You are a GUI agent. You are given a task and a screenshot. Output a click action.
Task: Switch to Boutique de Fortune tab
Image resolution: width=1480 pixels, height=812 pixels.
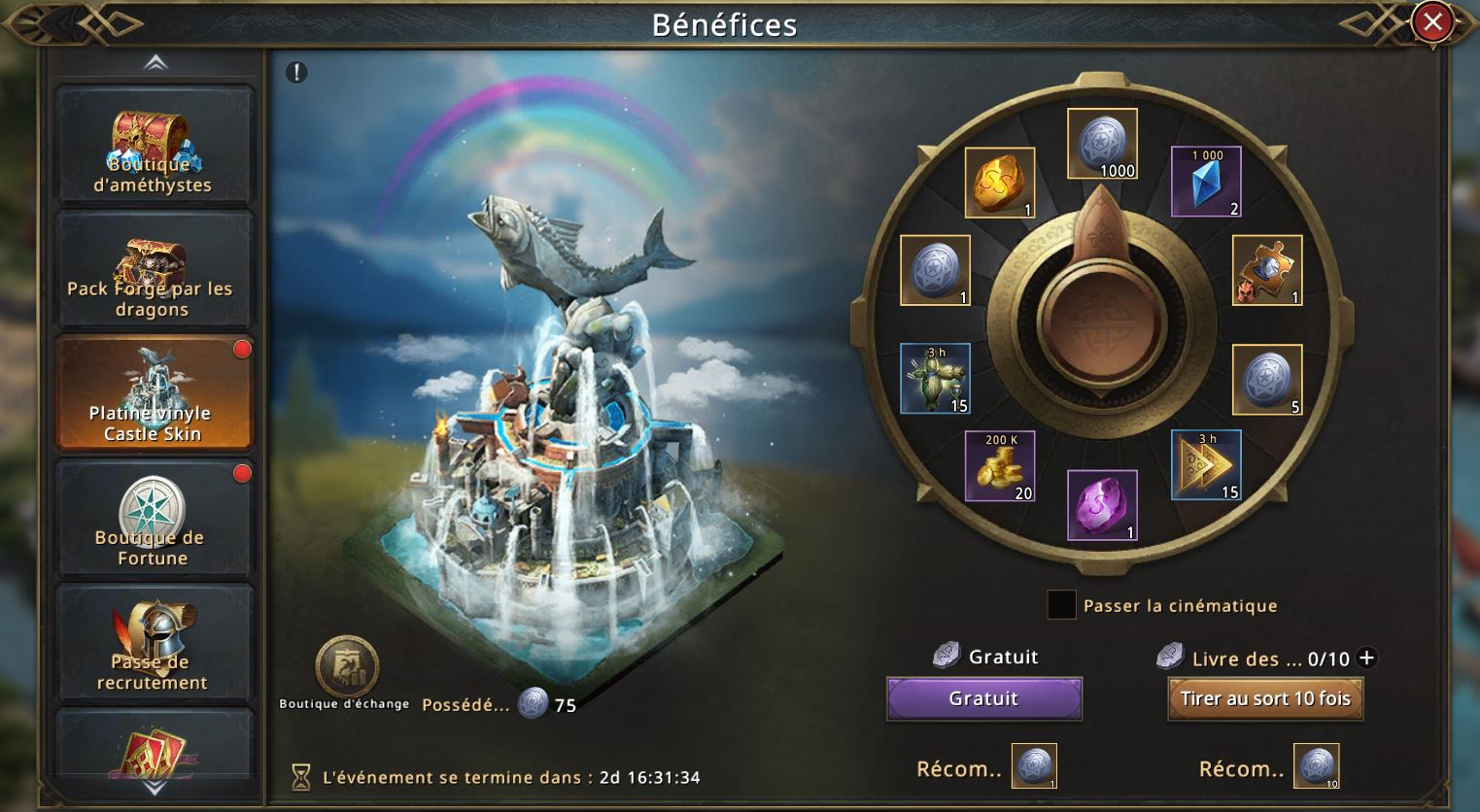[x=153, y=519]
